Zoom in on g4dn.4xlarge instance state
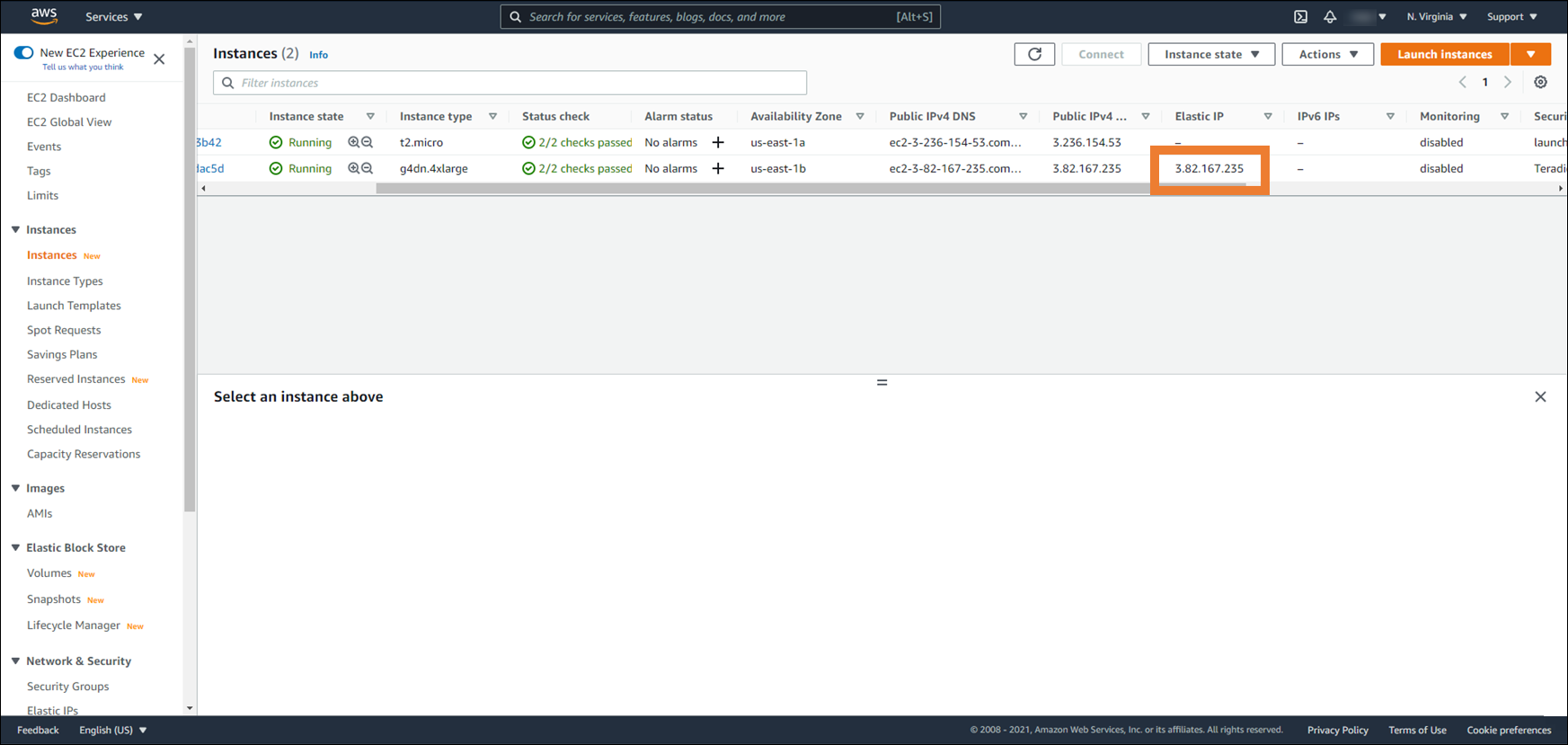Image resolution: width=1568 pixels, height=745 pixels. pos(354,168)
